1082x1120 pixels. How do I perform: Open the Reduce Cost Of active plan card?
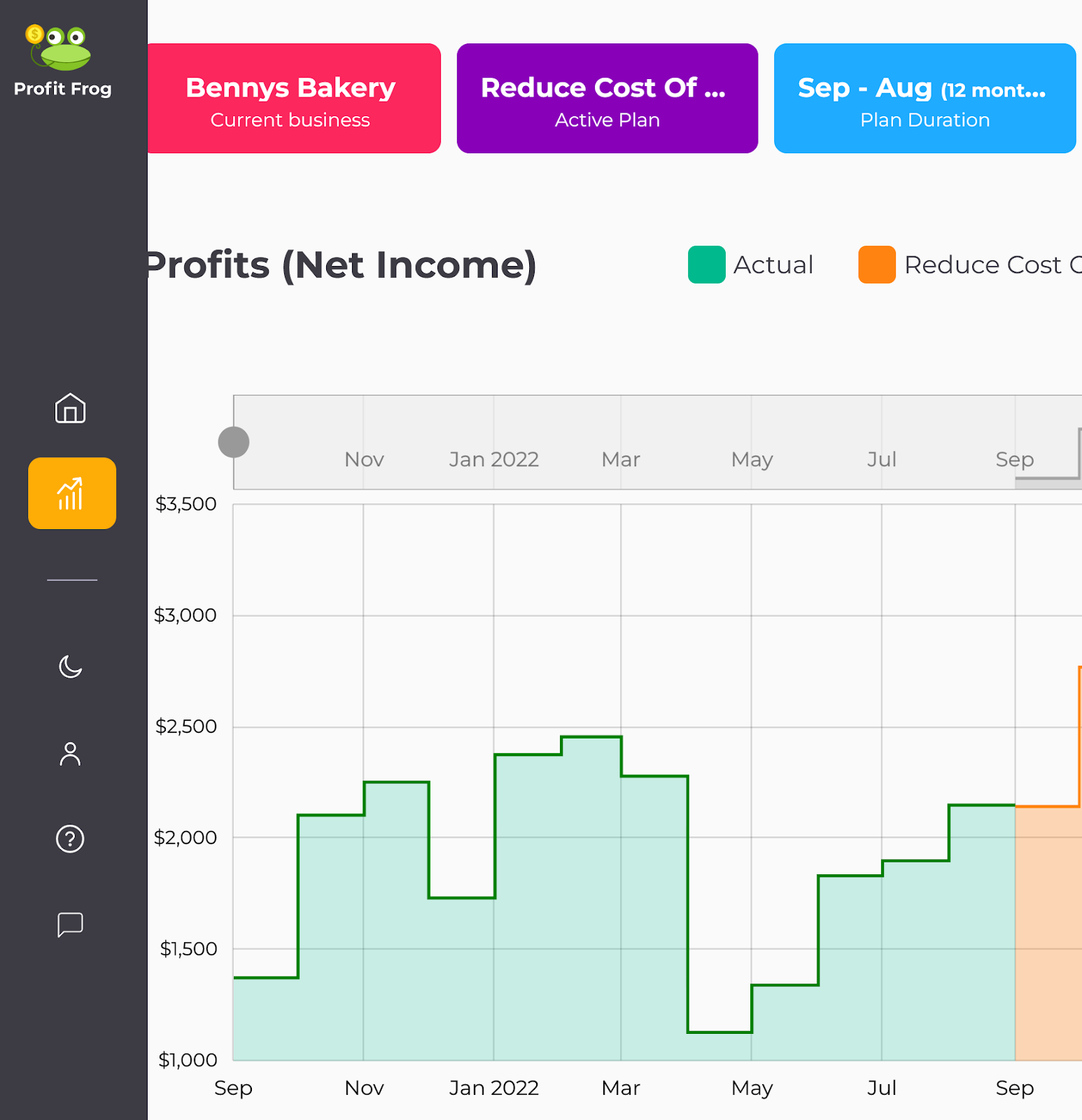click(607, 99)
